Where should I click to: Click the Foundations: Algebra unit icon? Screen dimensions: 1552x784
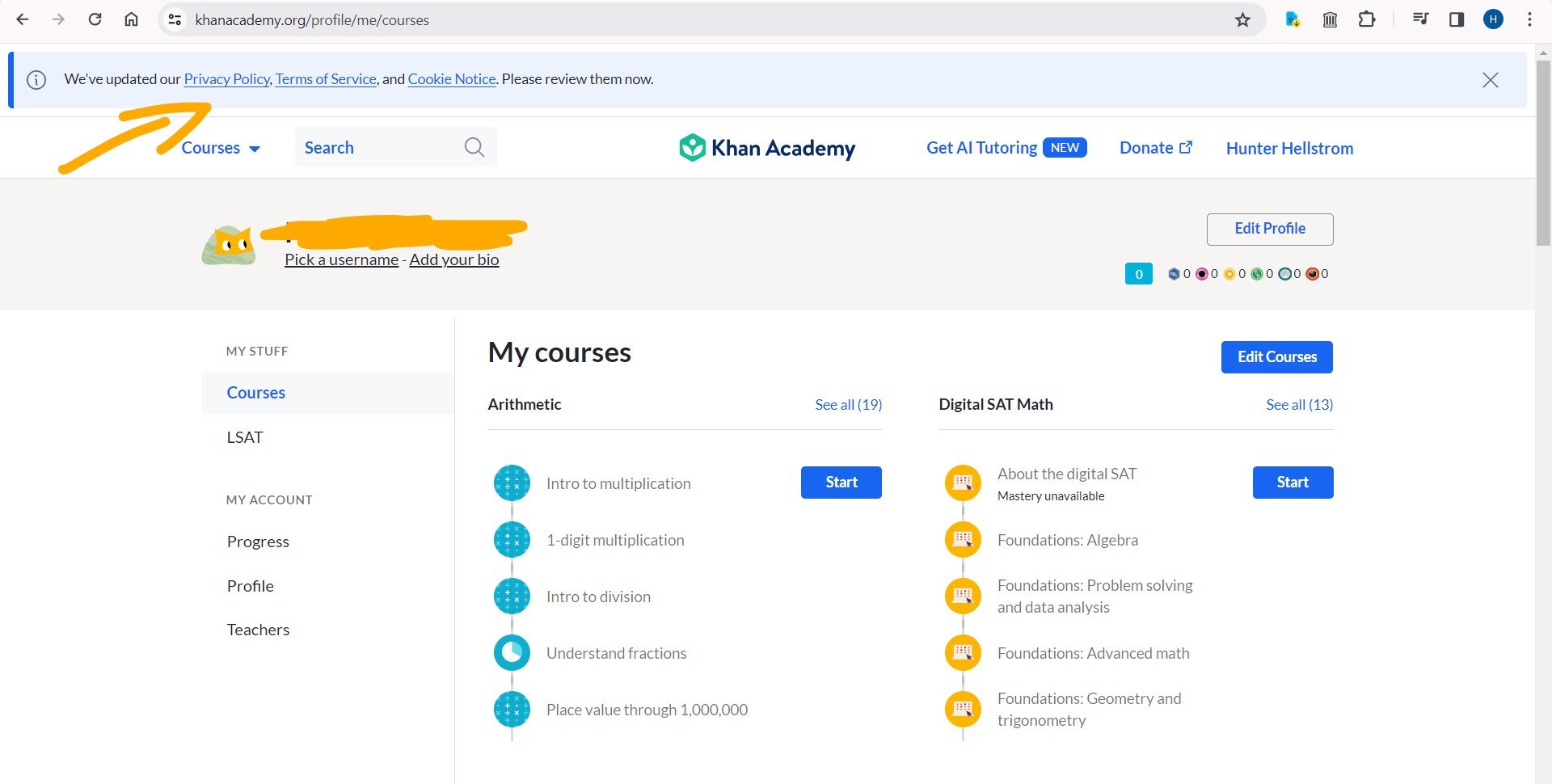[962, 539]
